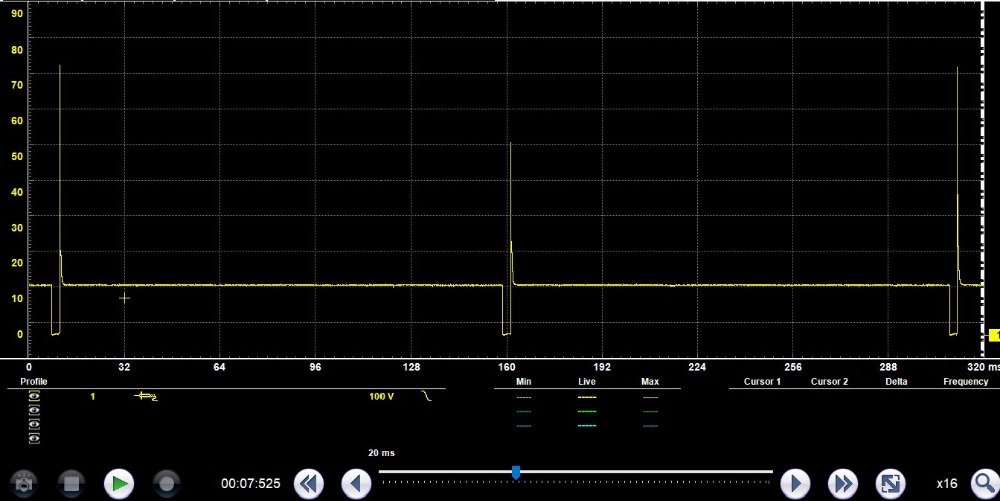1000x501 pixels.
Task: Click the channel 1 filter curve icon
Action: (428, 397)
